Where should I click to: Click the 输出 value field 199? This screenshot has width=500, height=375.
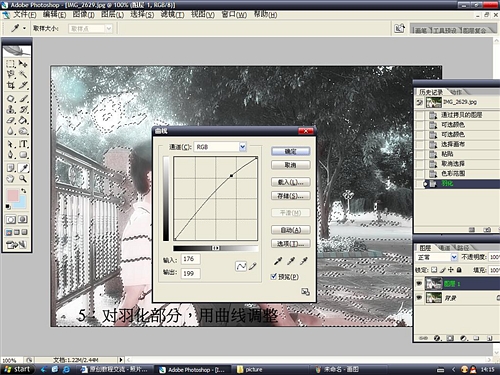coord(190,273)
